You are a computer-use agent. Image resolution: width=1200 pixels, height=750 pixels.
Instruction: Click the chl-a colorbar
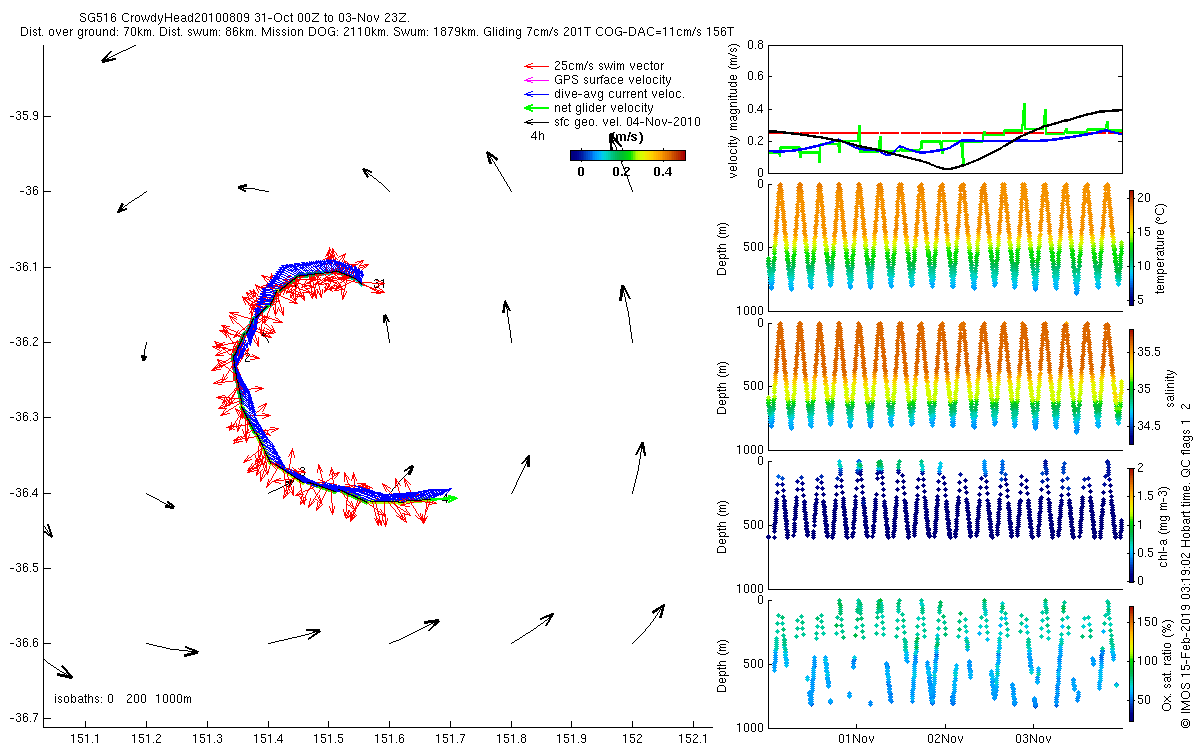pos(1131,524)
